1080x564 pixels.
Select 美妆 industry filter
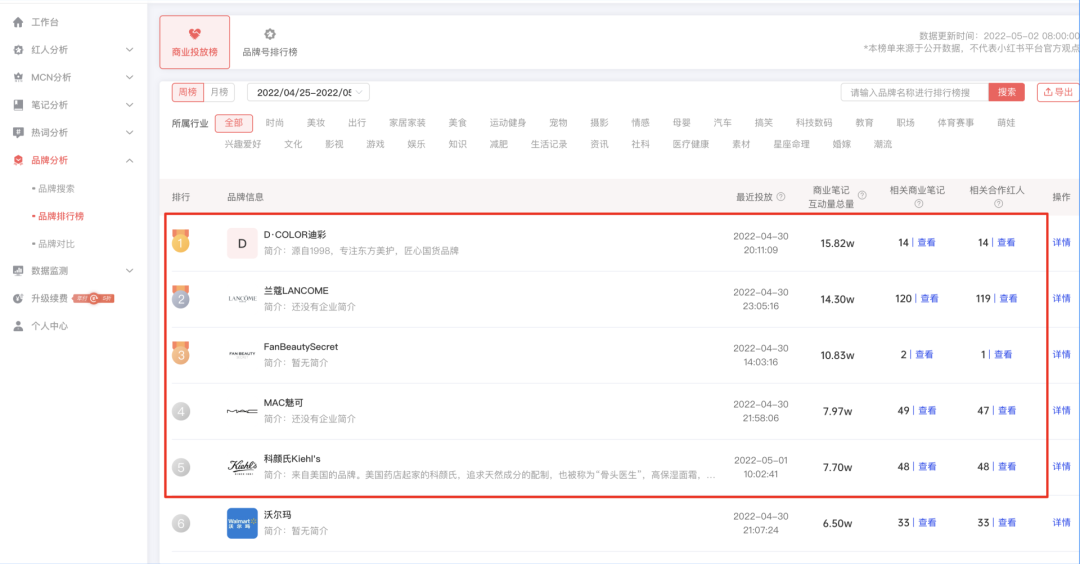(x=316, y=123)
